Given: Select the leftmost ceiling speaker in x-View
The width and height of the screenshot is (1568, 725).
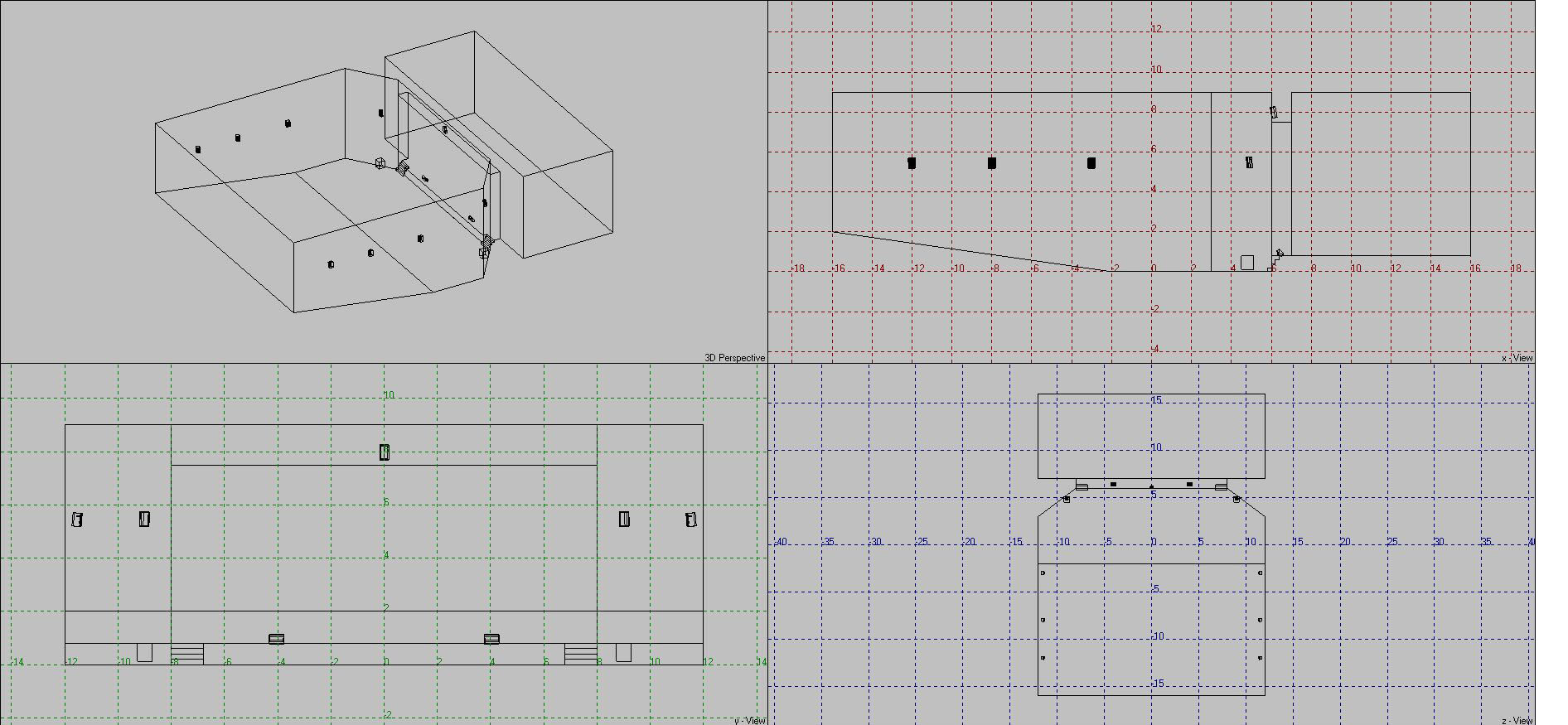Looking at the screenshot, I should [912, 163].
